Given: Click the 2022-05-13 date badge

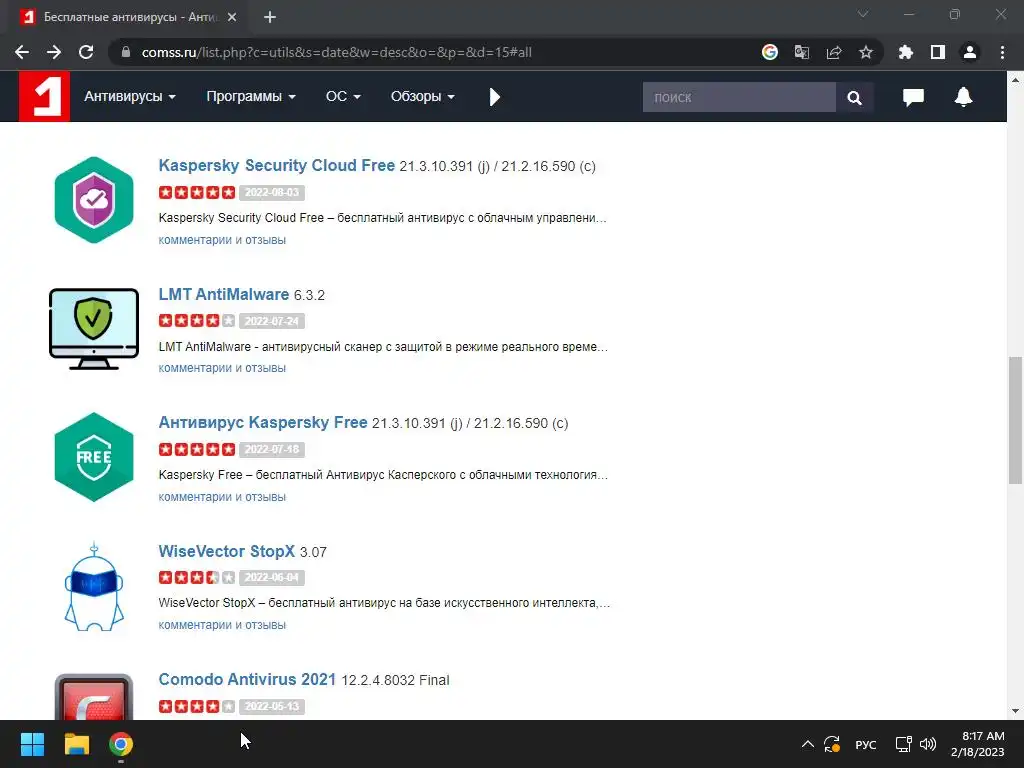Looking at the screenshot, I should (x=272, y=707).
